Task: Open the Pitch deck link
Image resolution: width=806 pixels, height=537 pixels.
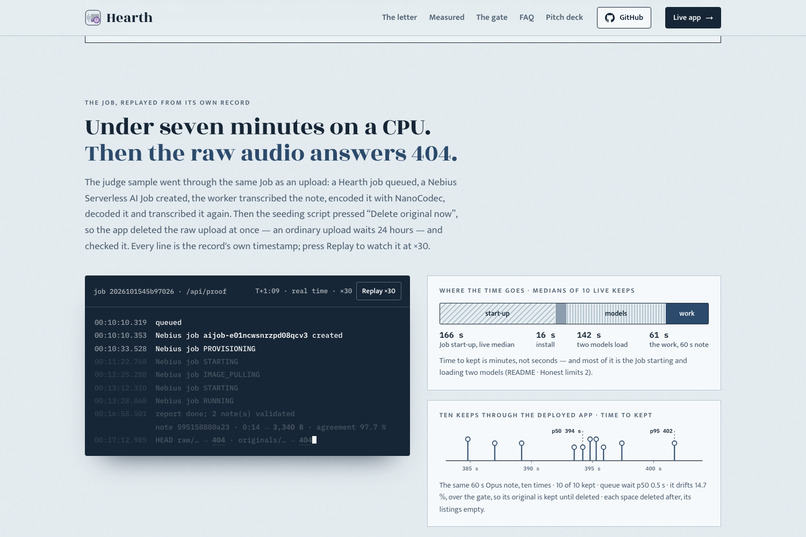Action: point(564,17)
